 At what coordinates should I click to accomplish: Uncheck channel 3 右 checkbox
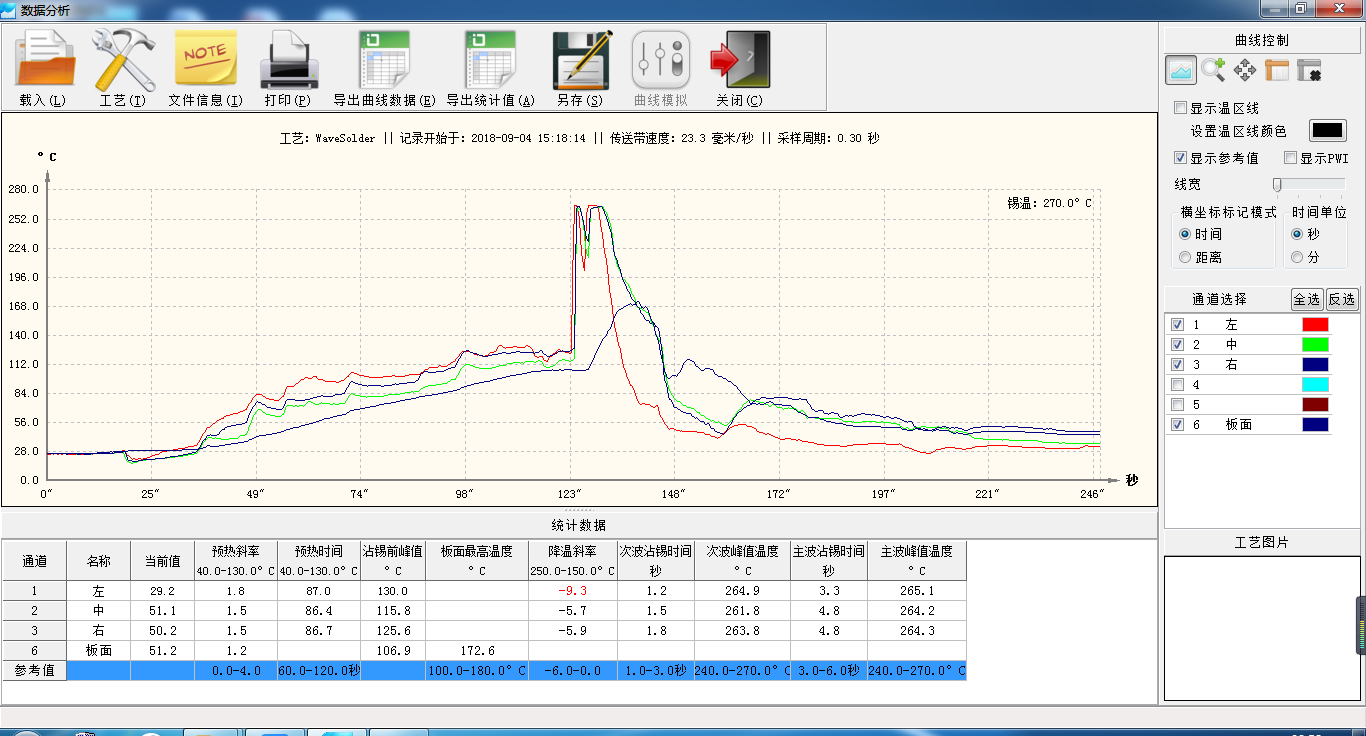[x=1177, y=364]
